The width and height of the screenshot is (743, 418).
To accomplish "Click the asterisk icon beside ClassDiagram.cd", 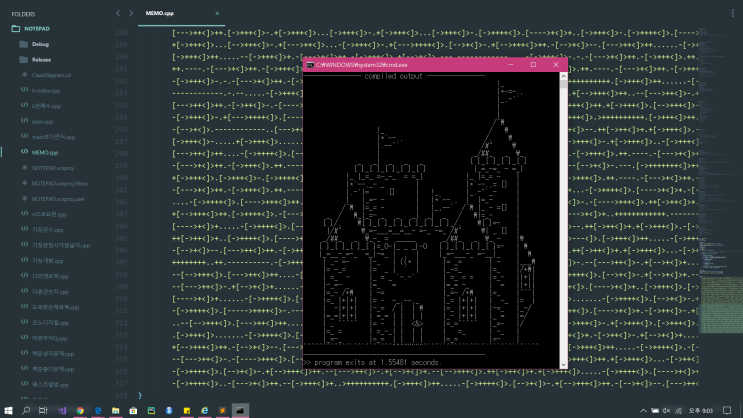I will [x=24, y=74].
